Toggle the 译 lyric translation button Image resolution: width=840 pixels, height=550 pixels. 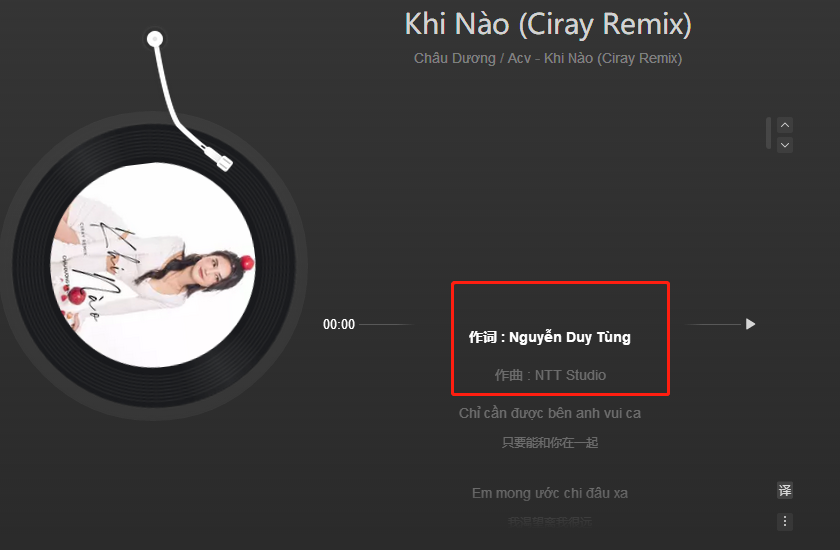785,491
